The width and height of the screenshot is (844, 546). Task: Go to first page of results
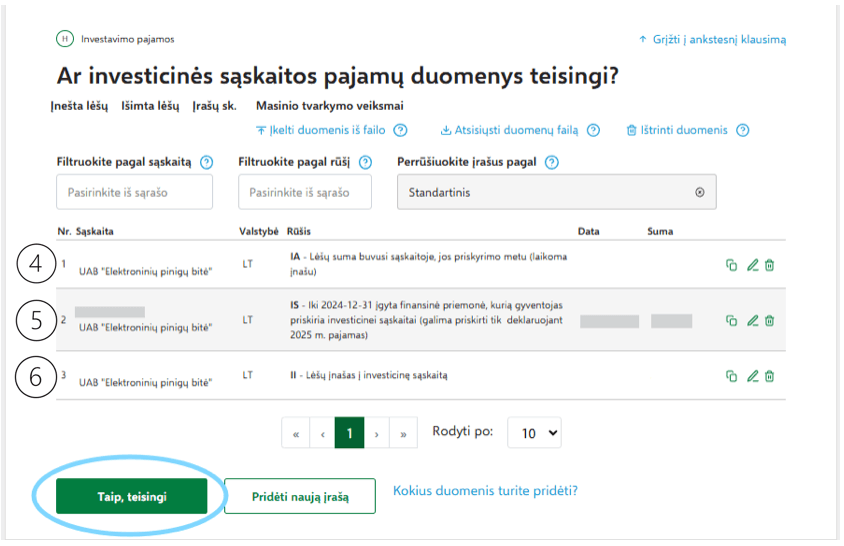pos(296,432)
